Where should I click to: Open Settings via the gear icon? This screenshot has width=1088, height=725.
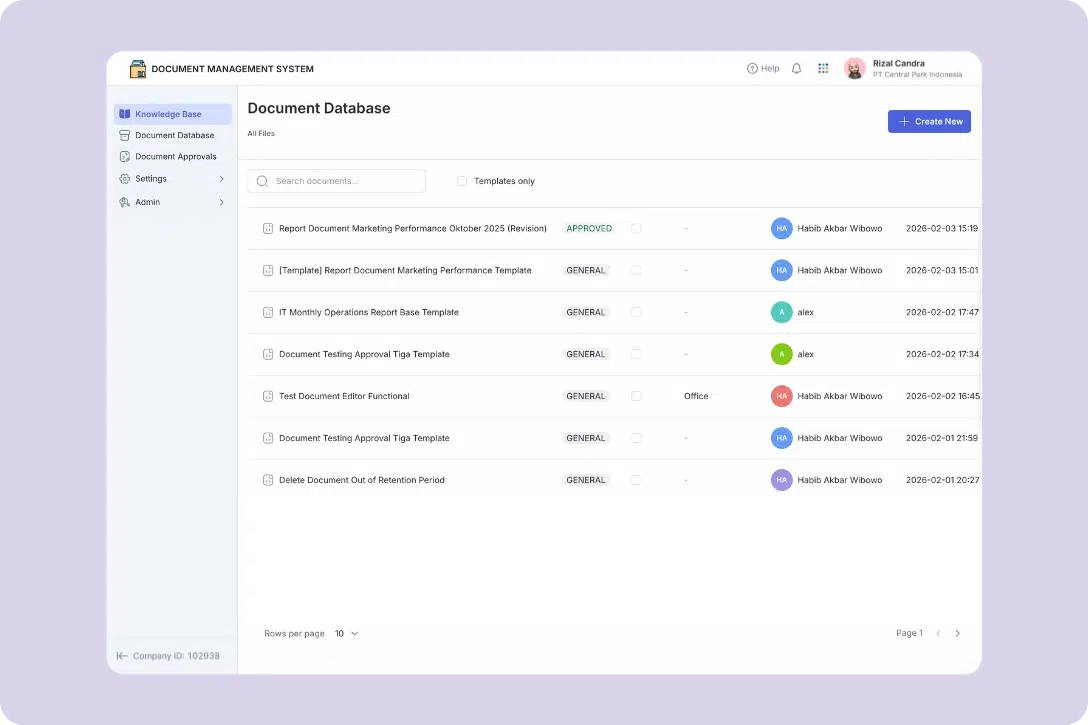124,178
